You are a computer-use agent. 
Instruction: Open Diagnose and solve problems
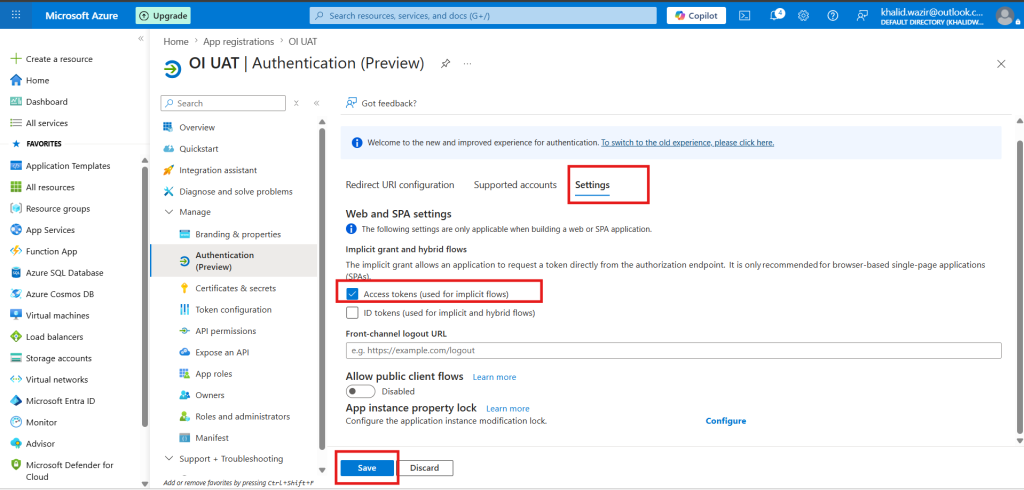pos(236,191)
